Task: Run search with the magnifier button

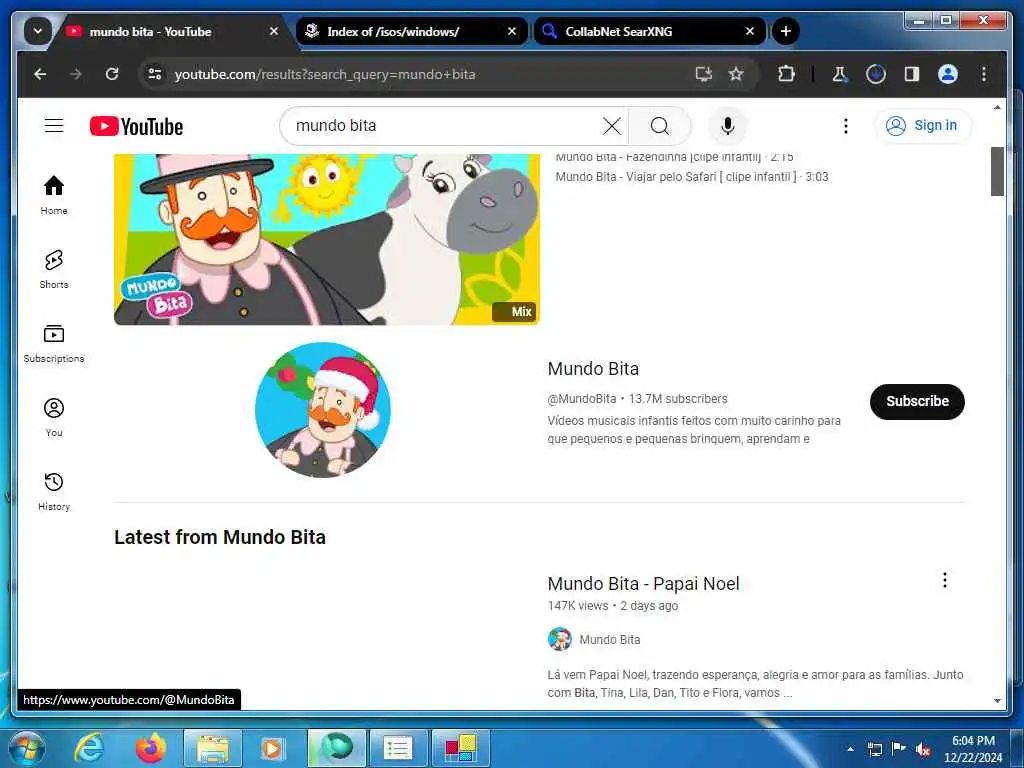Action: click(660, 125)
